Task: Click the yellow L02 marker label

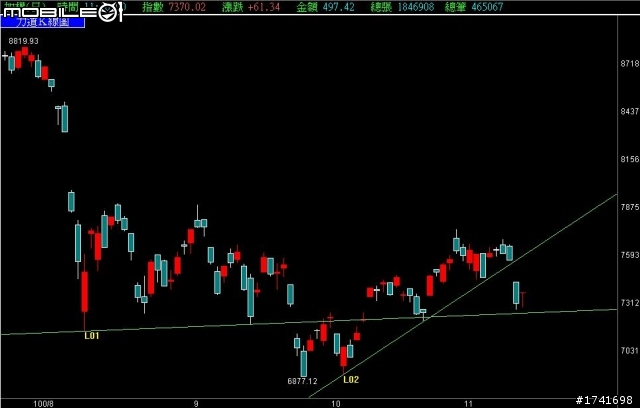Action: click(351, 380)
